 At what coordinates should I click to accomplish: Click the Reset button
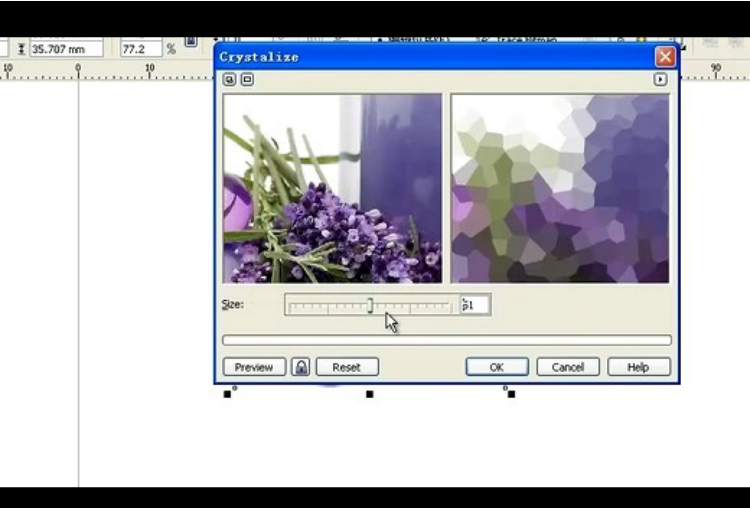[347, 367]
